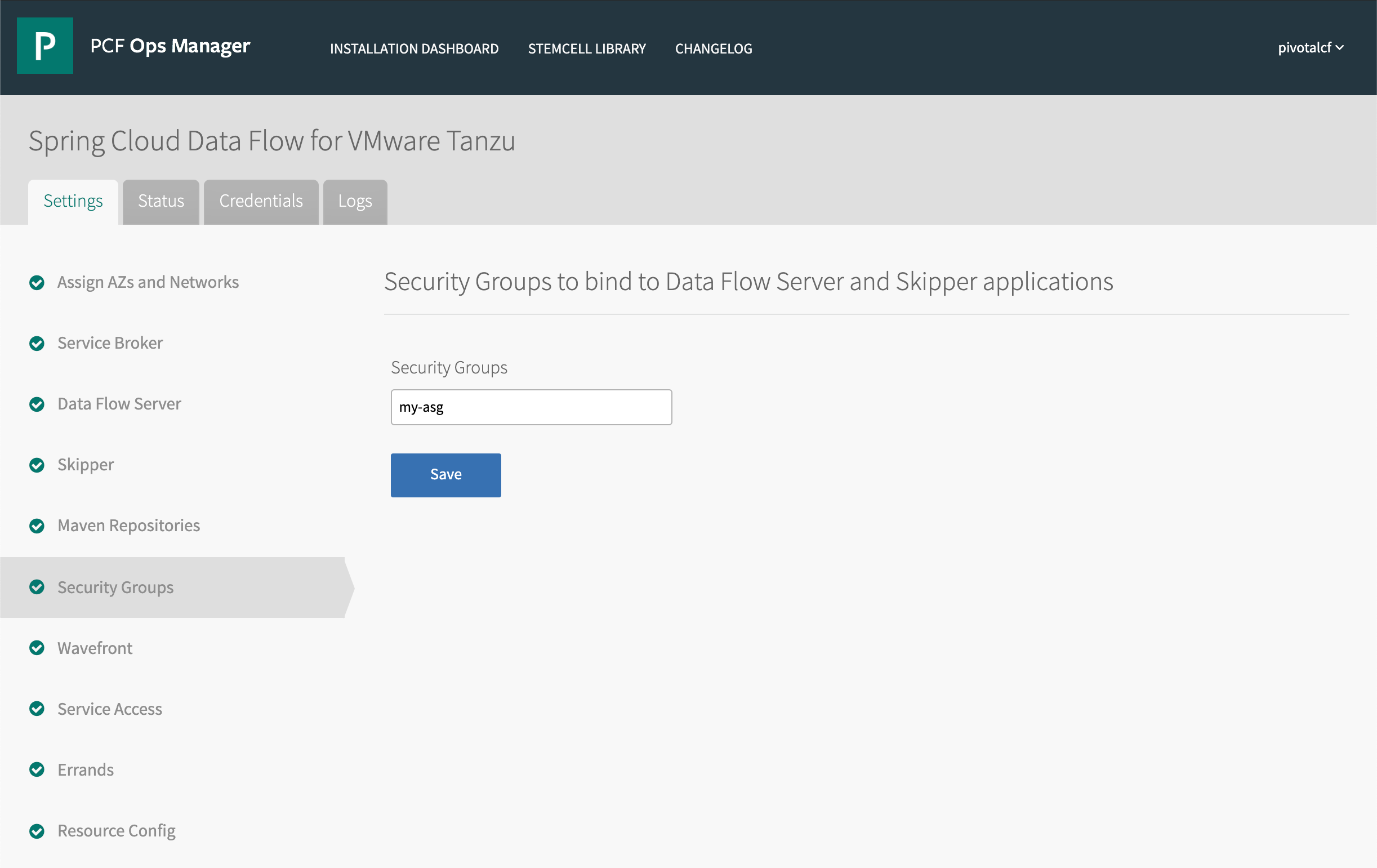Open the pivotalcf user dropdown
The width and height of the screenshot is (1377, 868).
click(x=1311, y=48)
